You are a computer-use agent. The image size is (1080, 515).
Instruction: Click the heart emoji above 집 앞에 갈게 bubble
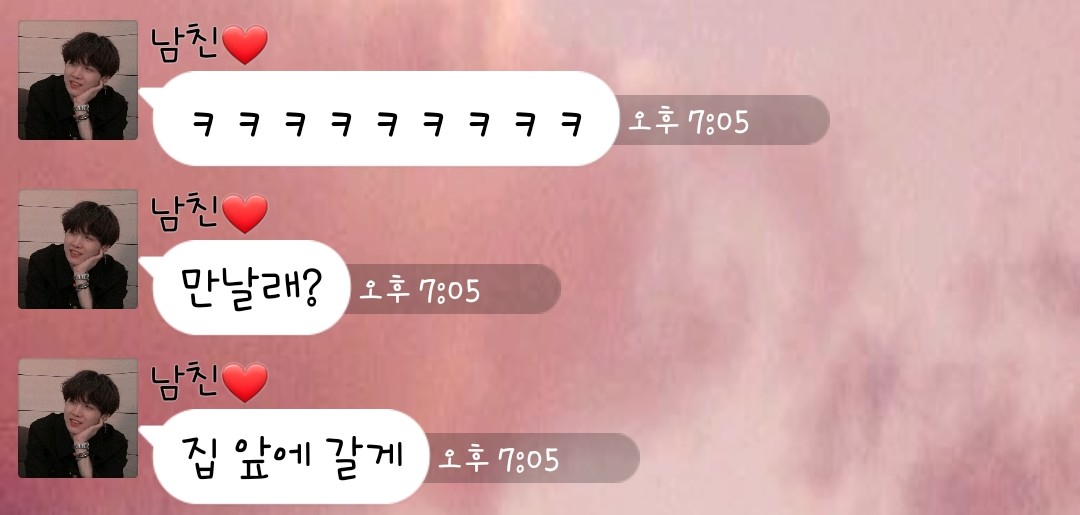click(245, 383)
